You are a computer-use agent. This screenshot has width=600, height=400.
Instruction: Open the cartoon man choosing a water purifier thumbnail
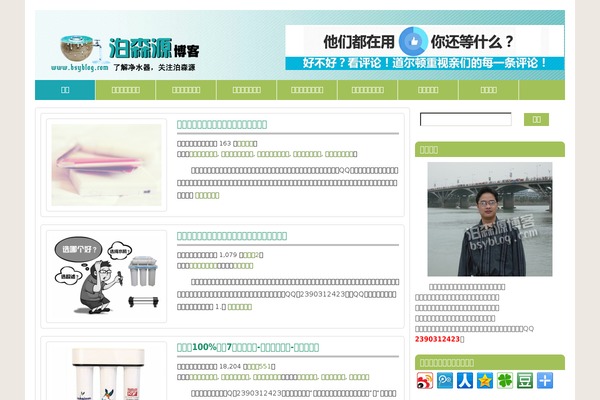pos(106,276)
